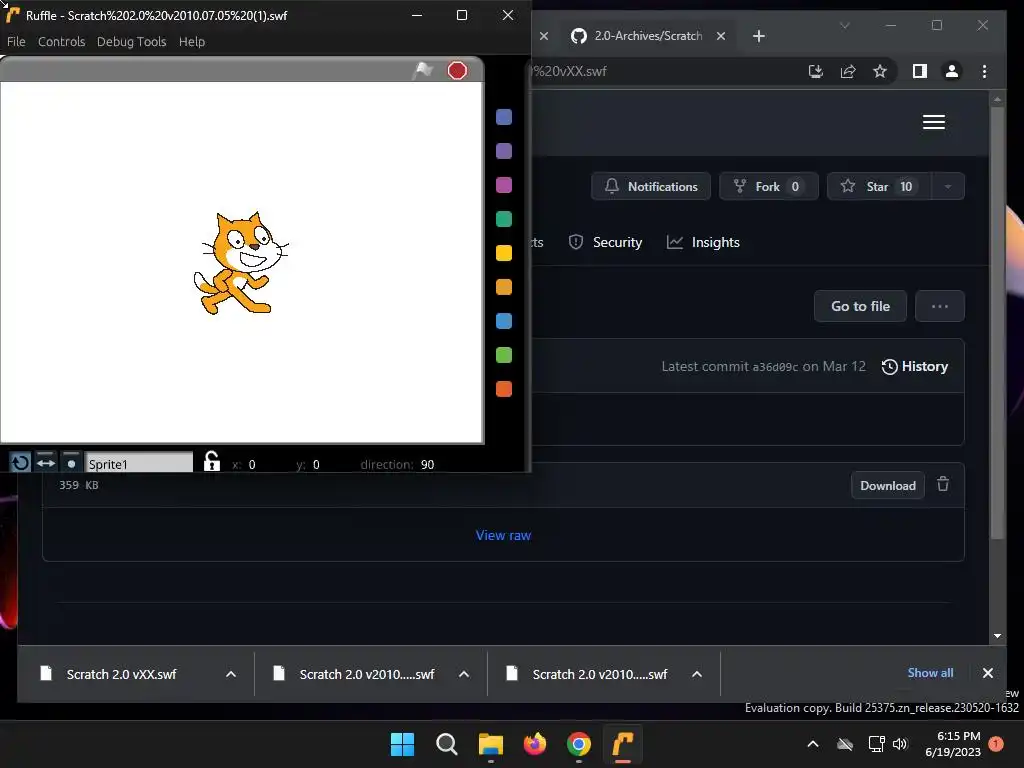This screenshot has height=768, width=1024.
Task: Click the volume speaker tray icon
Action: (x=900, y=744)
